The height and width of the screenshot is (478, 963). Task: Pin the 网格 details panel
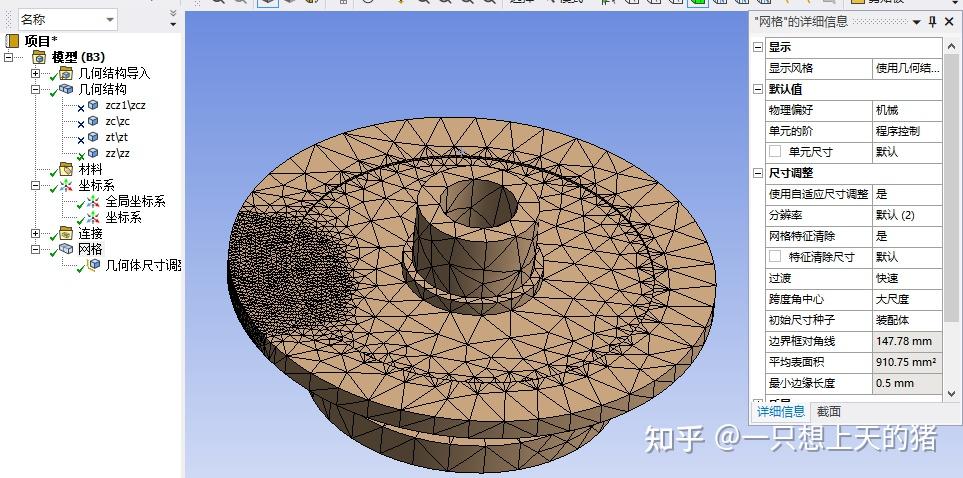point(932,22)
